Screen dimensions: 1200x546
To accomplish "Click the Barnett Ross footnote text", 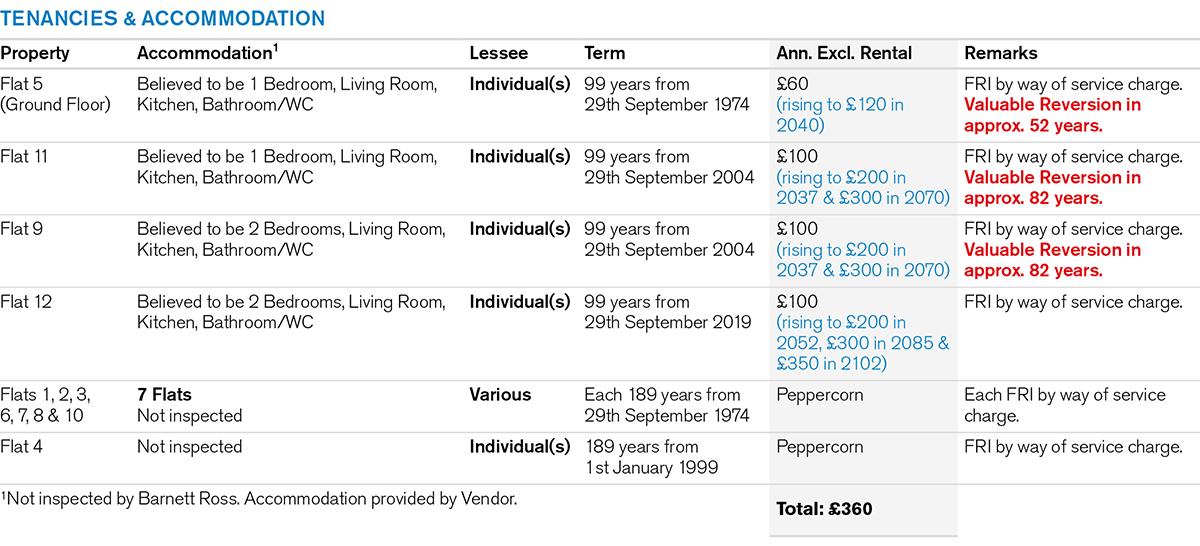I will [x=259, y=498].
